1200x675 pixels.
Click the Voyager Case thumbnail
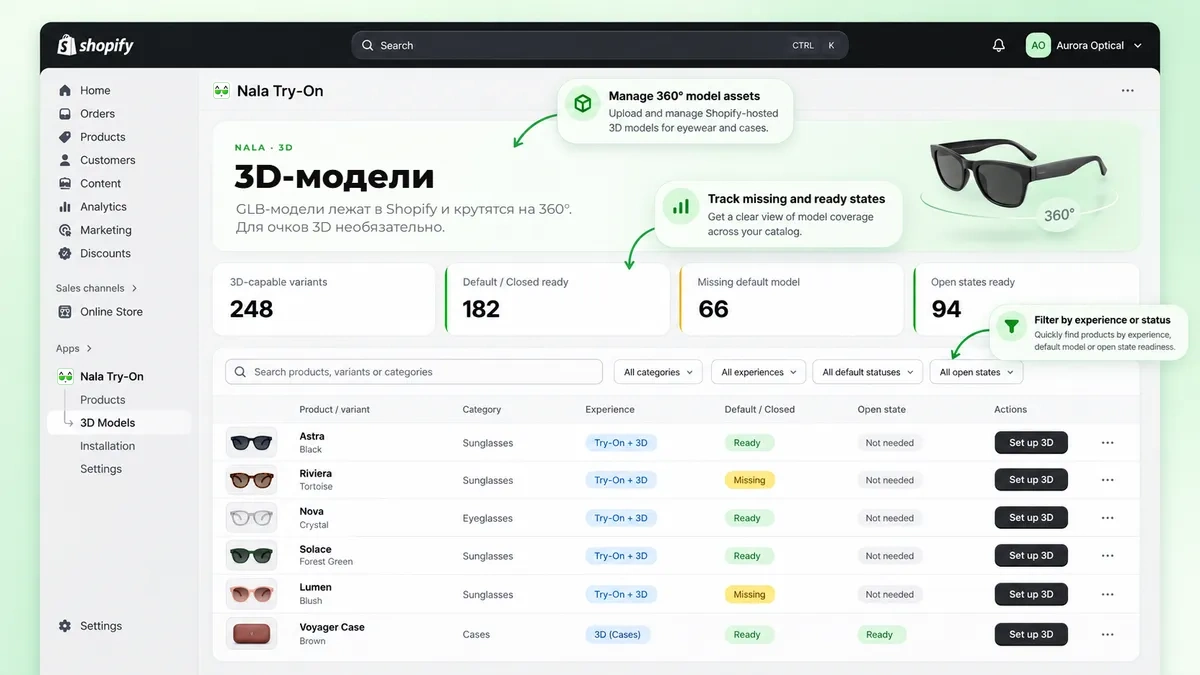tap(252, 634)
